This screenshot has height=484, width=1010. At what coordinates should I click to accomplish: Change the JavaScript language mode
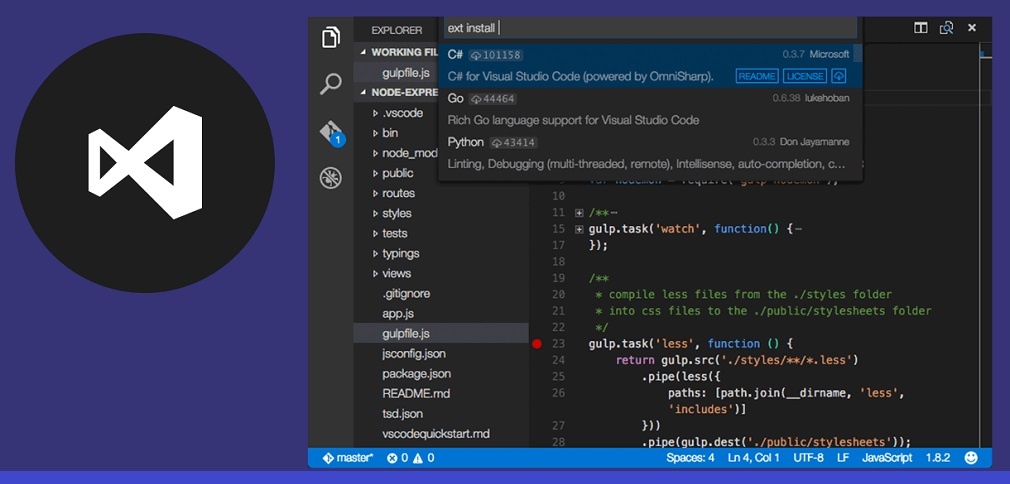[x=887, y=458]
